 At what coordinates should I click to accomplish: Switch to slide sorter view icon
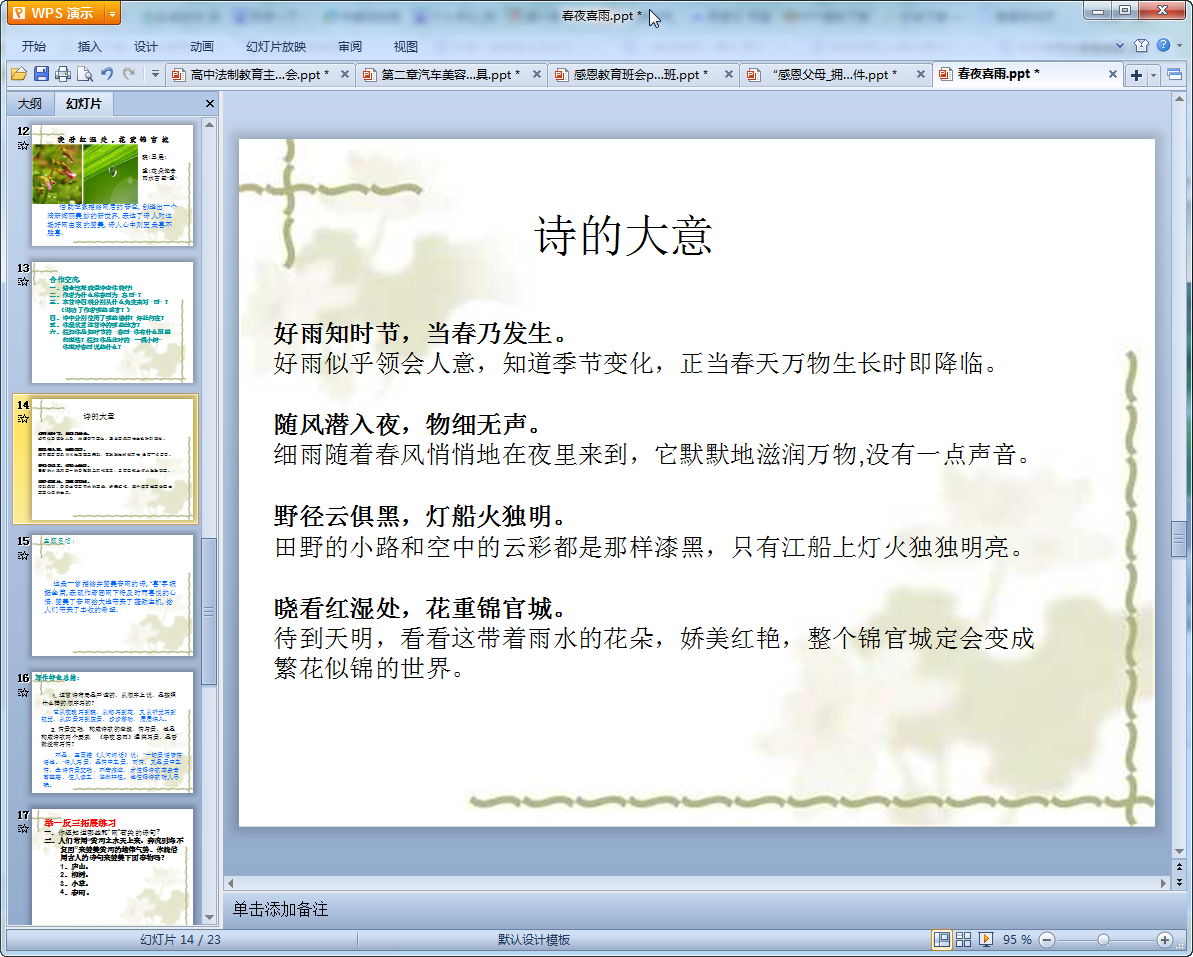(963, 940)
